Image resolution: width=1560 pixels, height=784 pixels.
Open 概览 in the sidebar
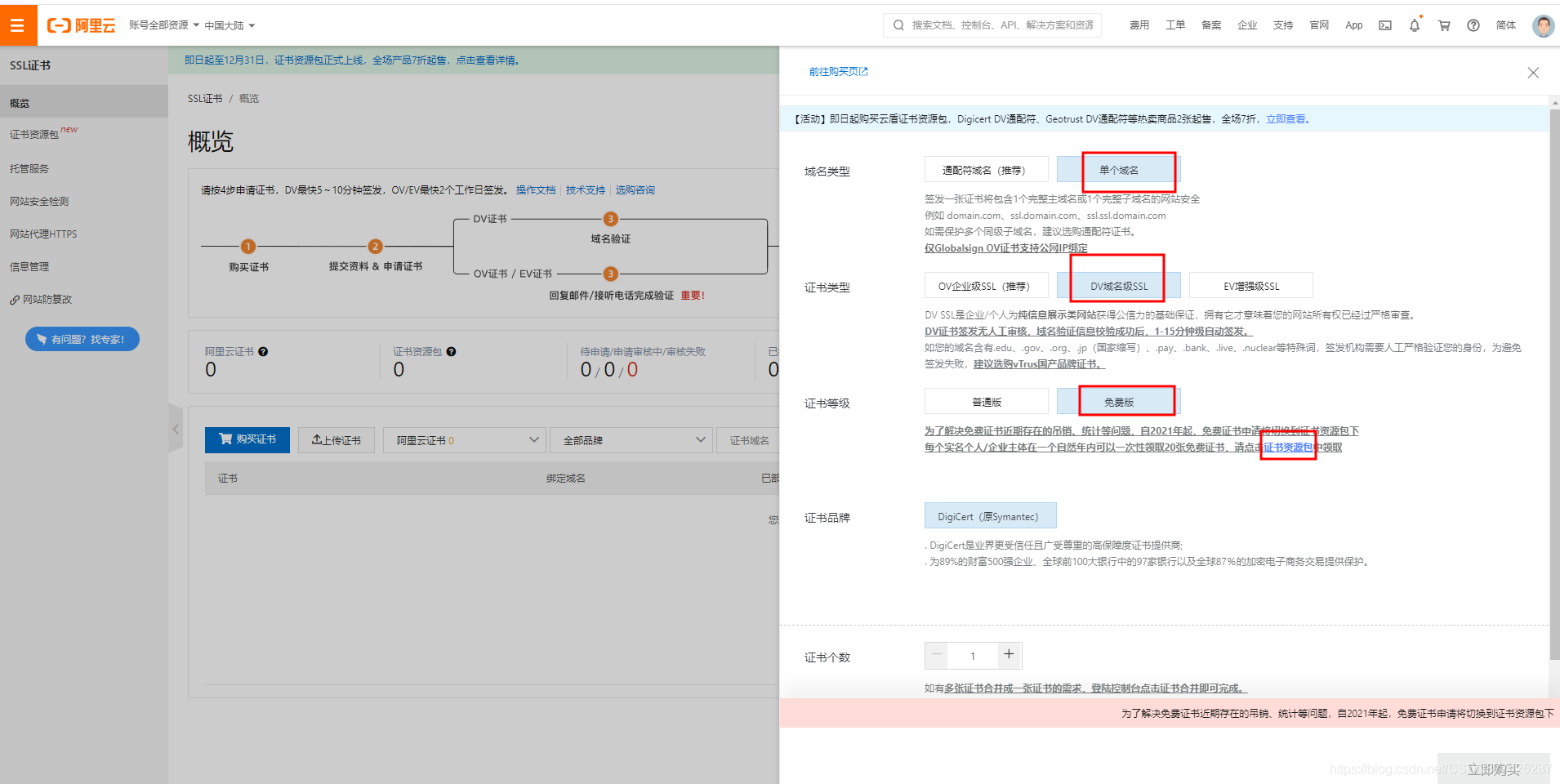(84, 103)
